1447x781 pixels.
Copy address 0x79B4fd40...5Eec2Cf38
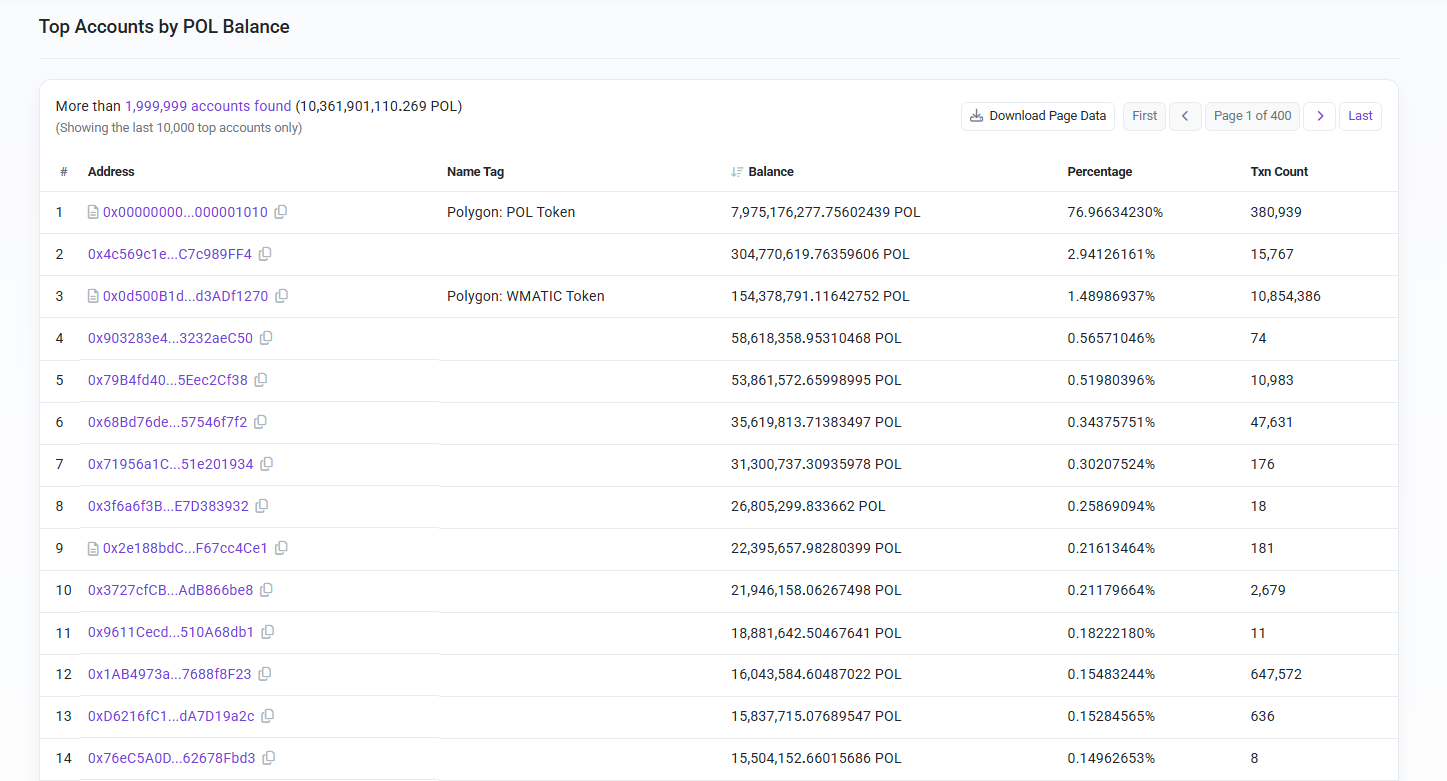261,380
